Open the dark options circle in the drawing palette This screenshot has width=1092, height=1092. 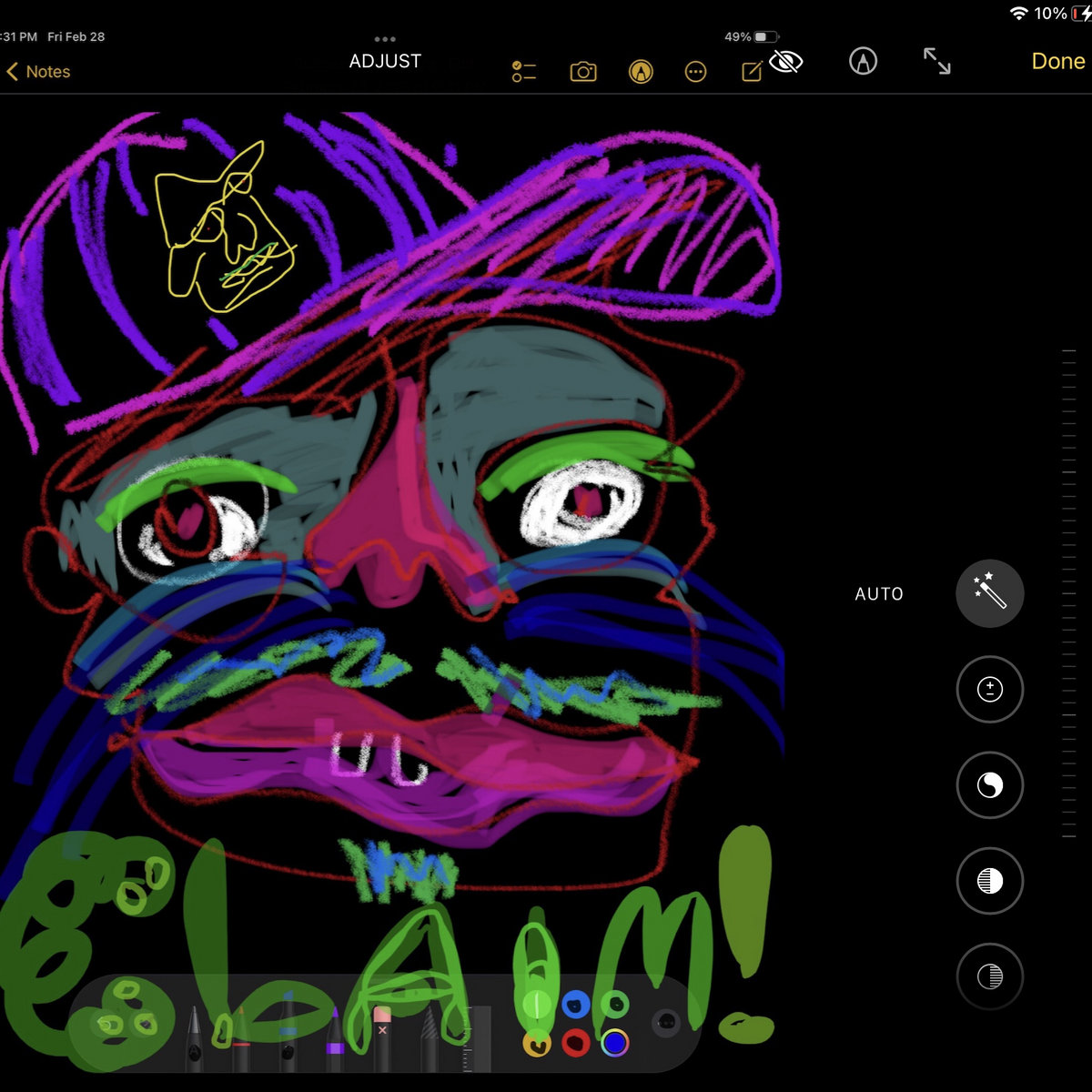(x=666, y=1023)
